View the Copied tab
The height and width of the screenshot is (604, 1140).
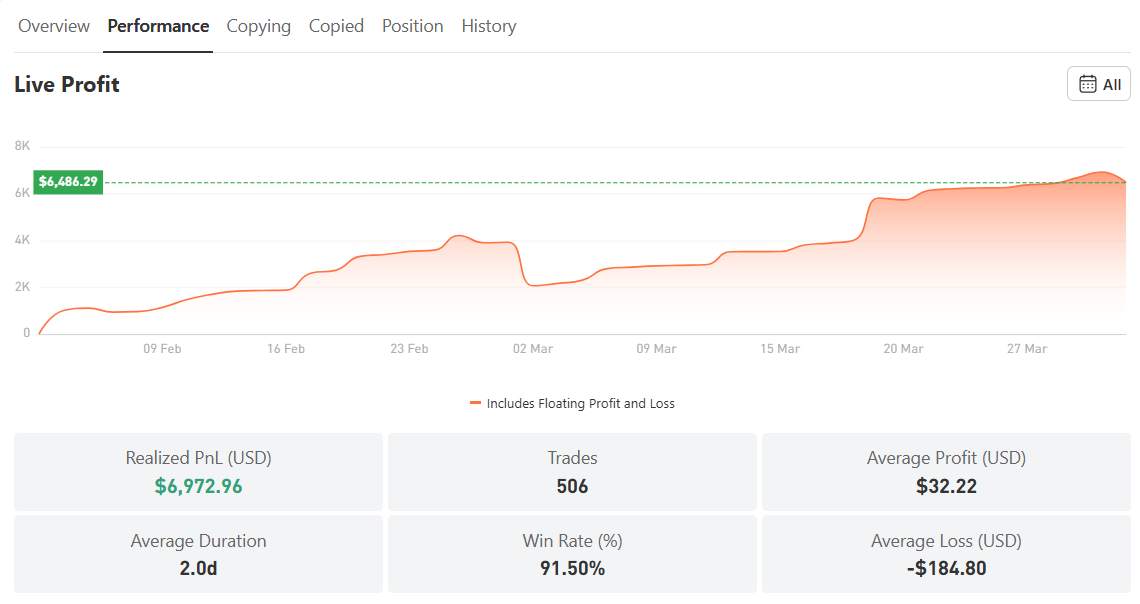(336, 26)
